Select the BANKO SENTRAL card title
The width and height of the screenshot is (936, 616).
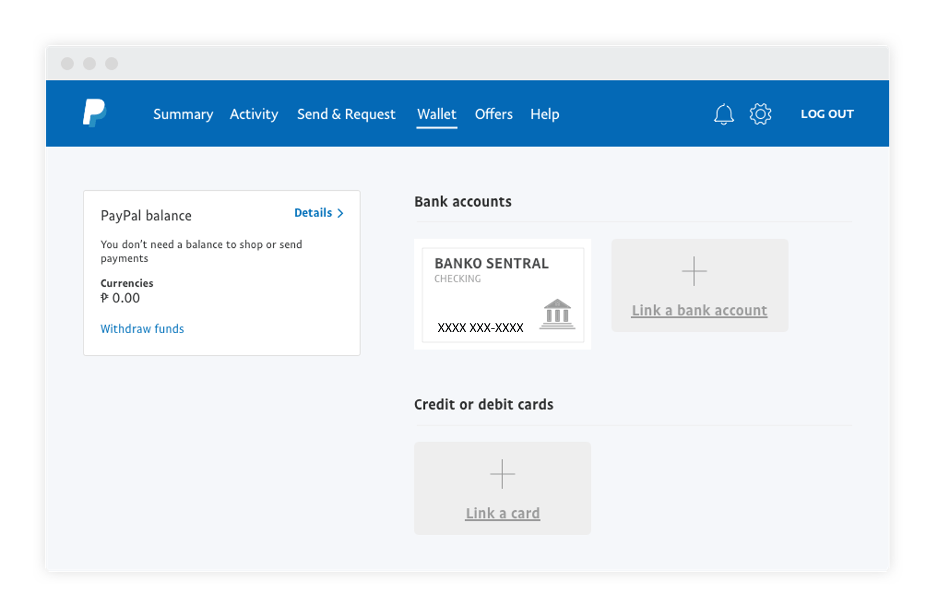(491, 264)
